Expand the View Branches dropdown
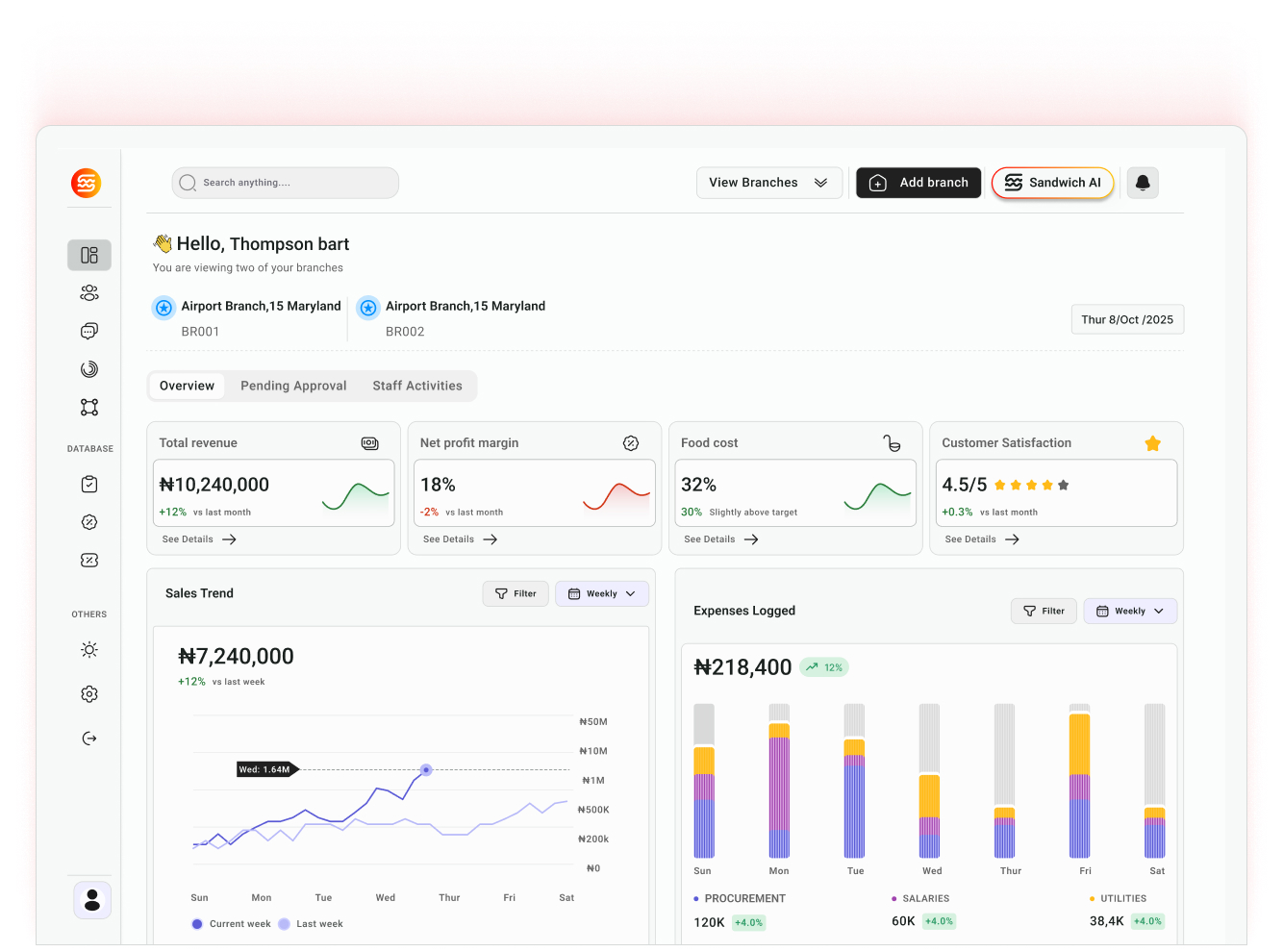This screenshot has width=1283, height=952. coord(768,183)
